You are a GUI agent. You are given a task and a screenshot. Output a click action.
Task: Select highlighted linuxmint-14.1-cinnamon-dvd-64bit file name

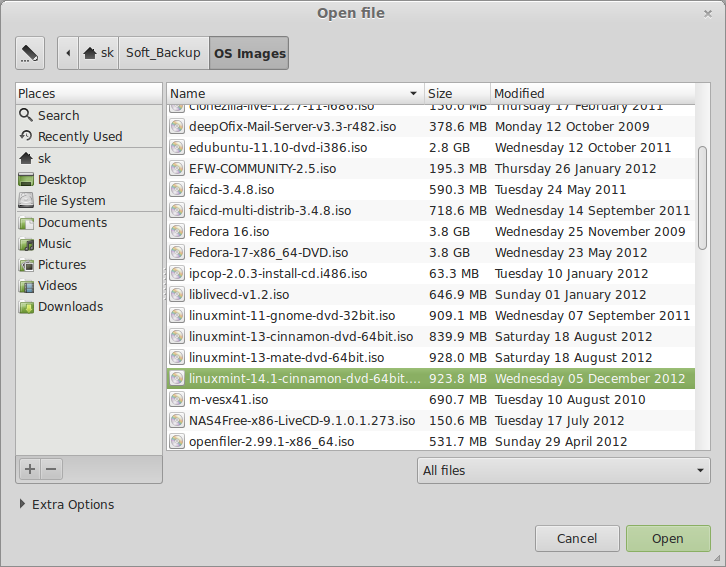(305, 379)
